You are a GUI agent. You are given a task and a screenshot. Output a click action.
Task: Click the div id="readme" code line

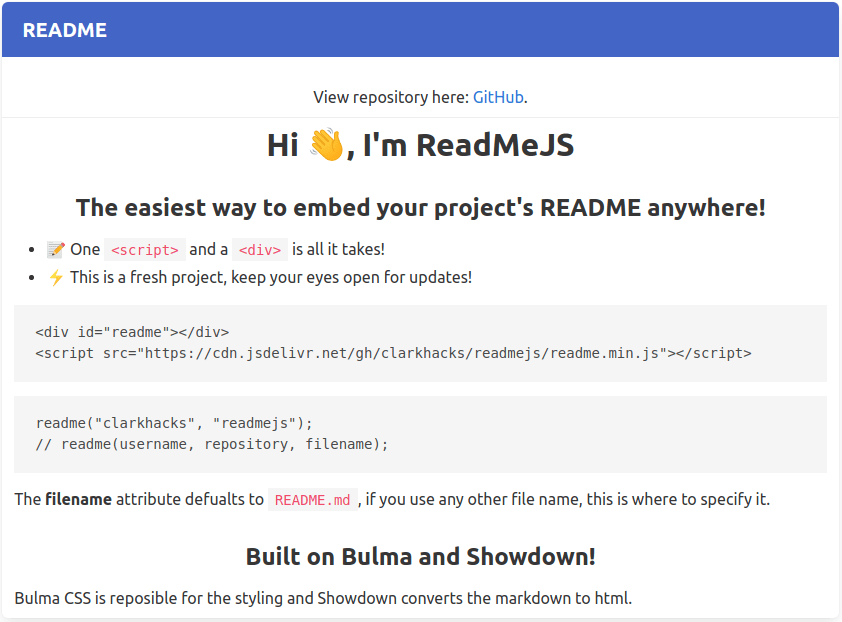[x=132, y=332]
